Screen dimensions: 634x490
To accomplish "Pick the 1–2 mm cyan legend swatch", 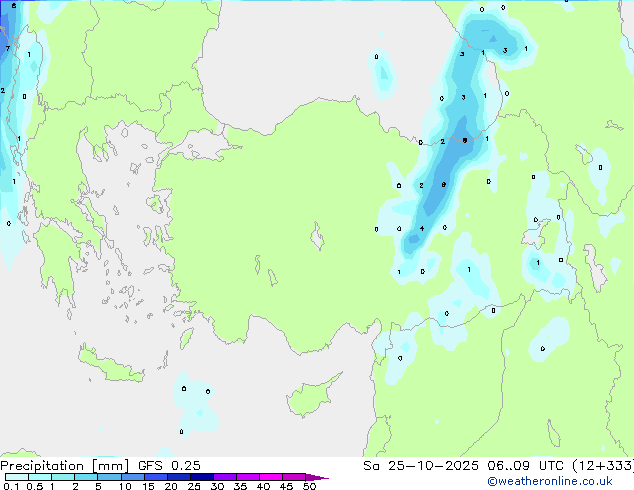I will (x=63, y=477).
